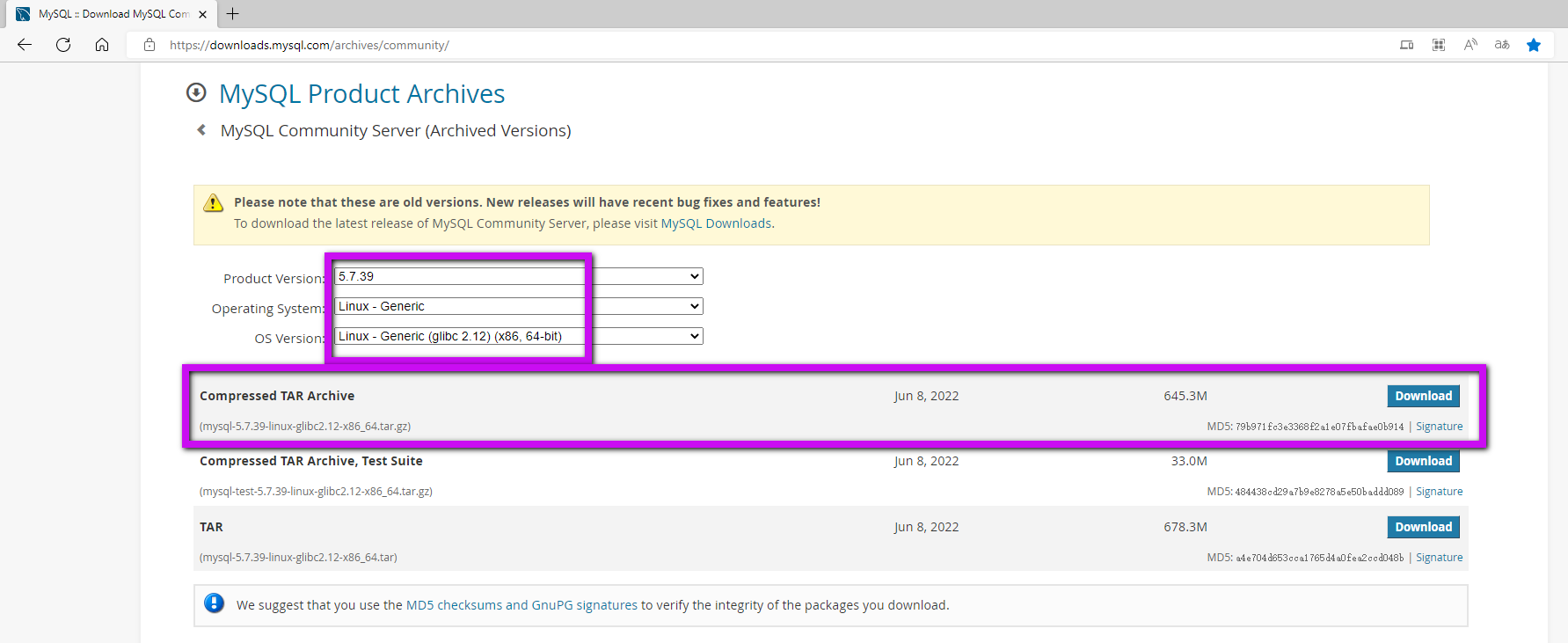The width and height of the screenshot is (1568, 643).
Task: Click Jun 8, 2022 in Test Suite row
Action: [926, 461]
